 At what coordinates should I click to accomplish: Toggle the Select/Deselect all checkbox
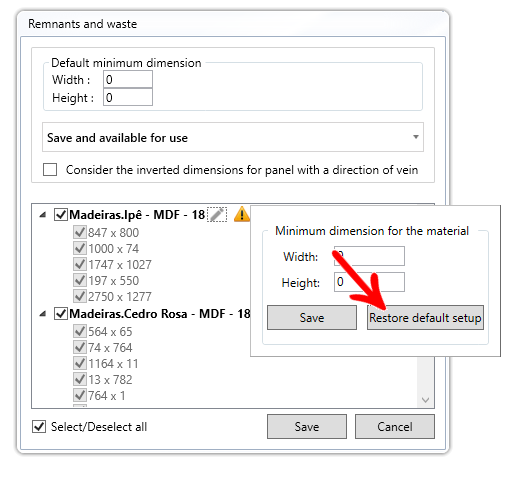39,426
